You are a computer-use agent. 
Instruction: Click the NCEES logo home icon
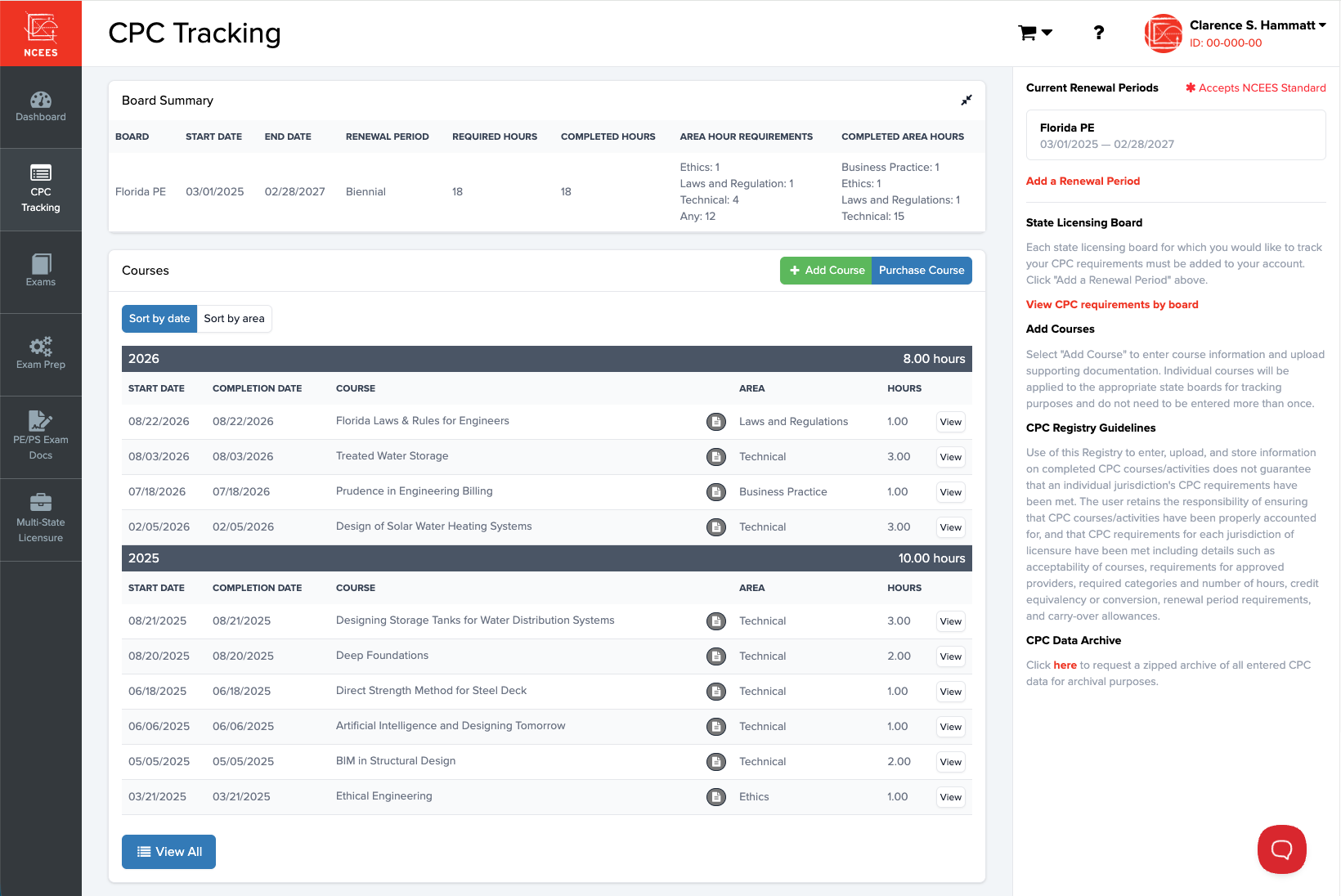[41, 34]
